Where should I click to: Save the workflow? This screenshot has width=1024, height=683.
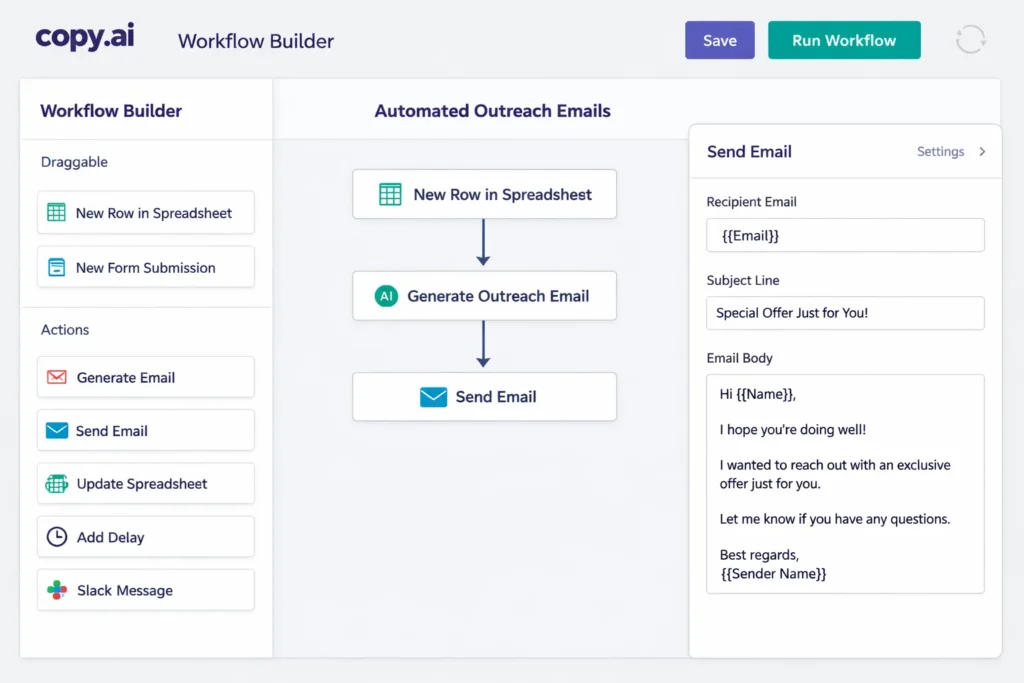tap(719, 39)
